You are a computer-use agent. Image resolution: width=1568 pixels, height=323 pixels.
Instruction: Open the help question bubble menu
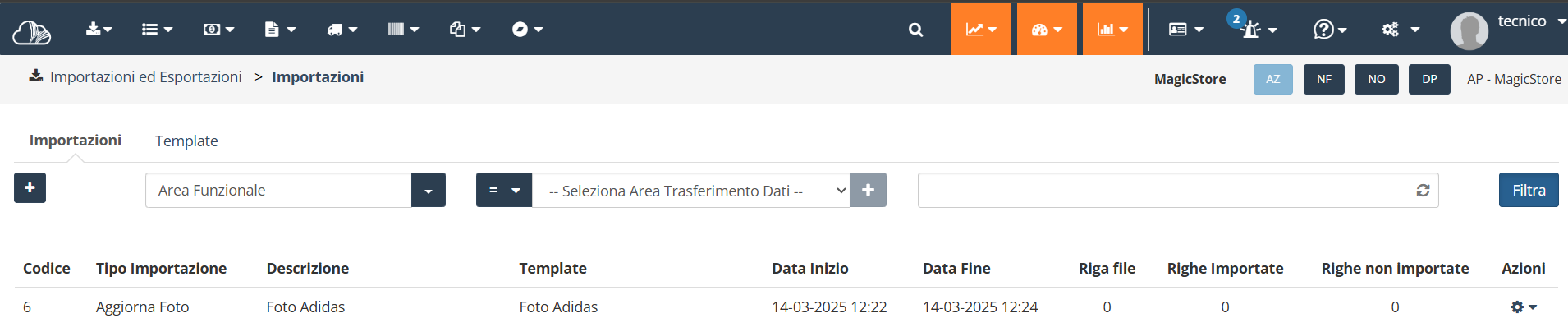[1329, 29]
